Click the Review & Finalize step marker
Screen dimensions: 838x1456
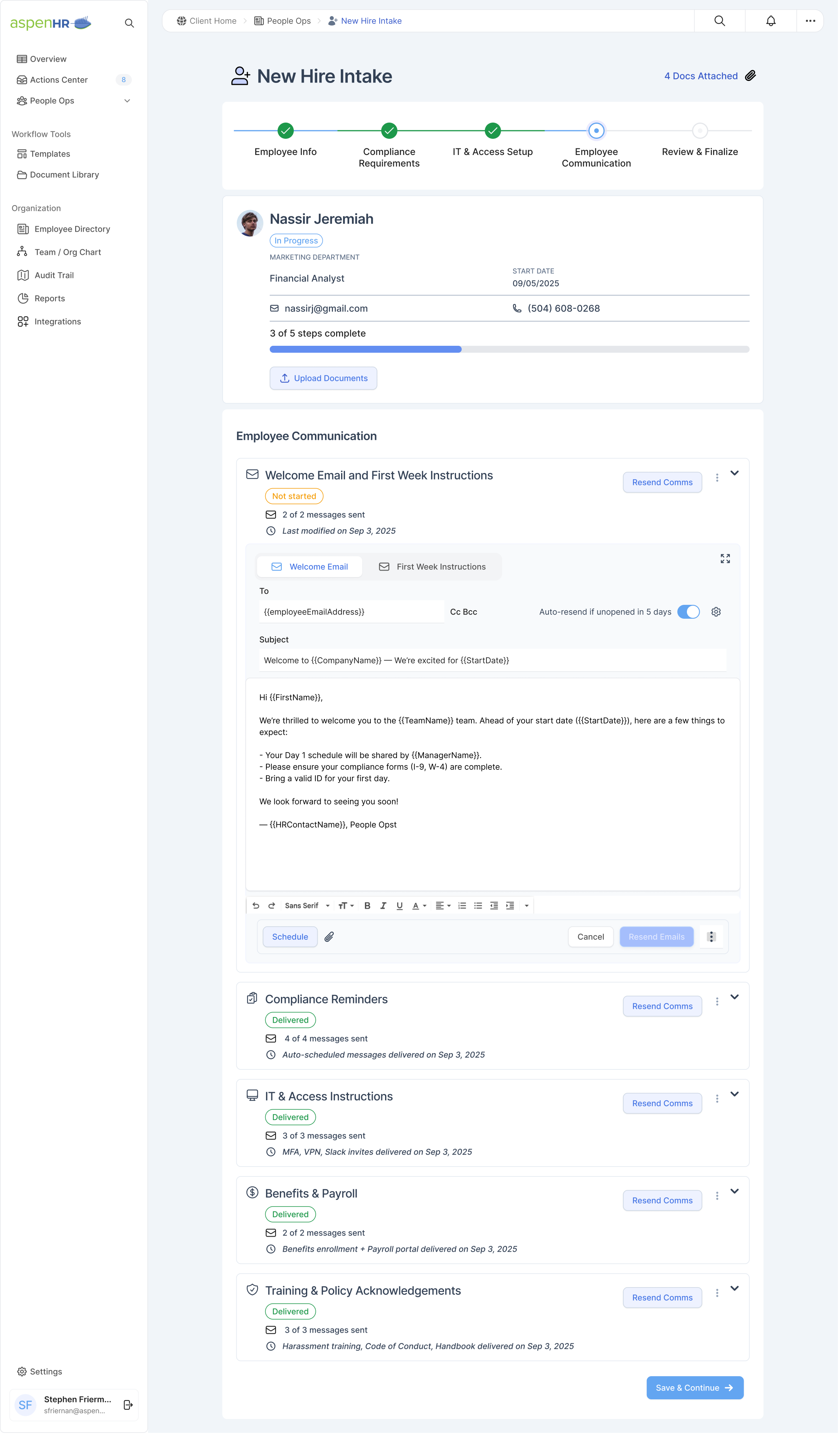[x=699, y=131]
